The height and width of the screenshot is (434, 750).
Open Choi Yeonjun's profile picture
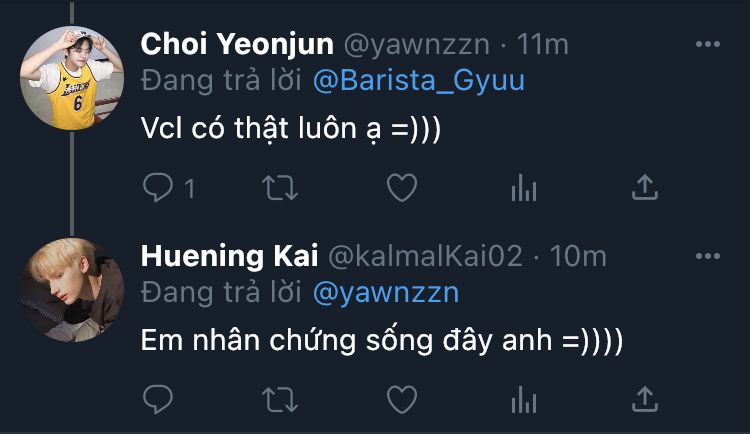pos(72,78)
